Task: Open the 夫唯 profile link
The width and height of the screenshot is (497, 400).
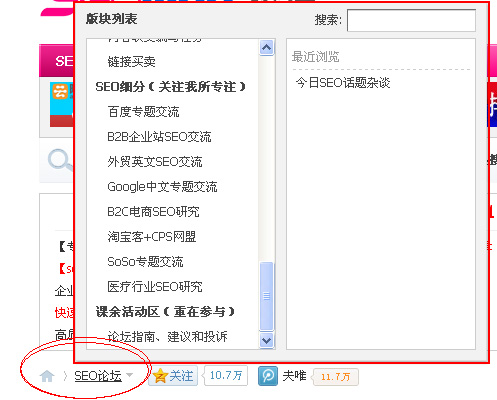Action: coord(294,376)
